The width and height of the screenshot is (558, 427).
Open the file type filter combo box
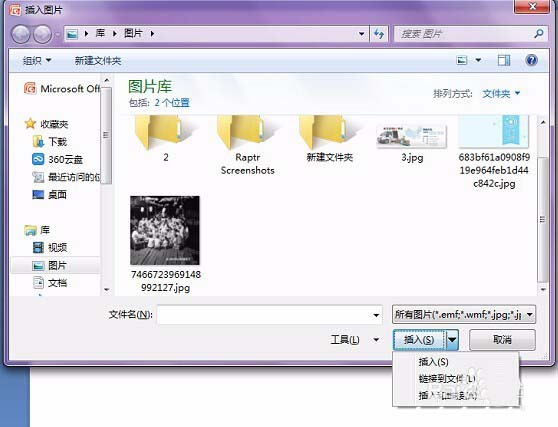coord(464,314)
